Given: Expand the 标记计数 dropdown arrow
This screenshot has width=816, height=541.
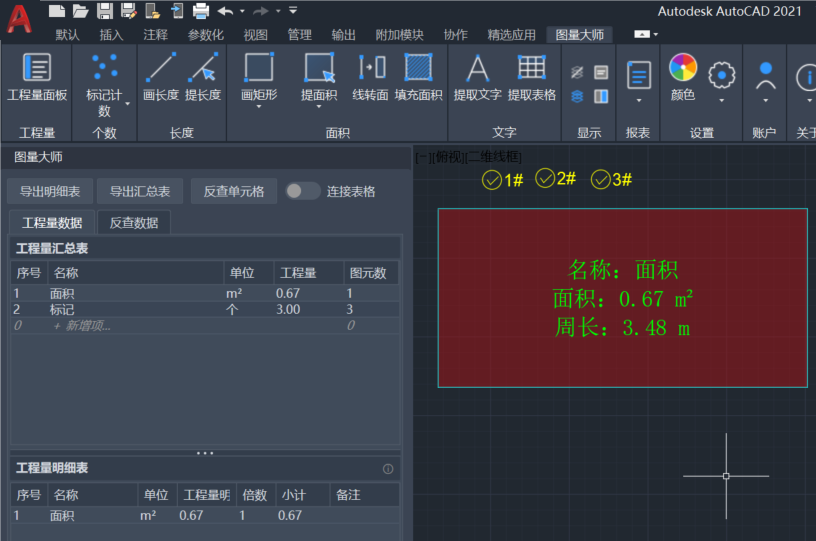Looking at the screenshot, I should 128,104.
